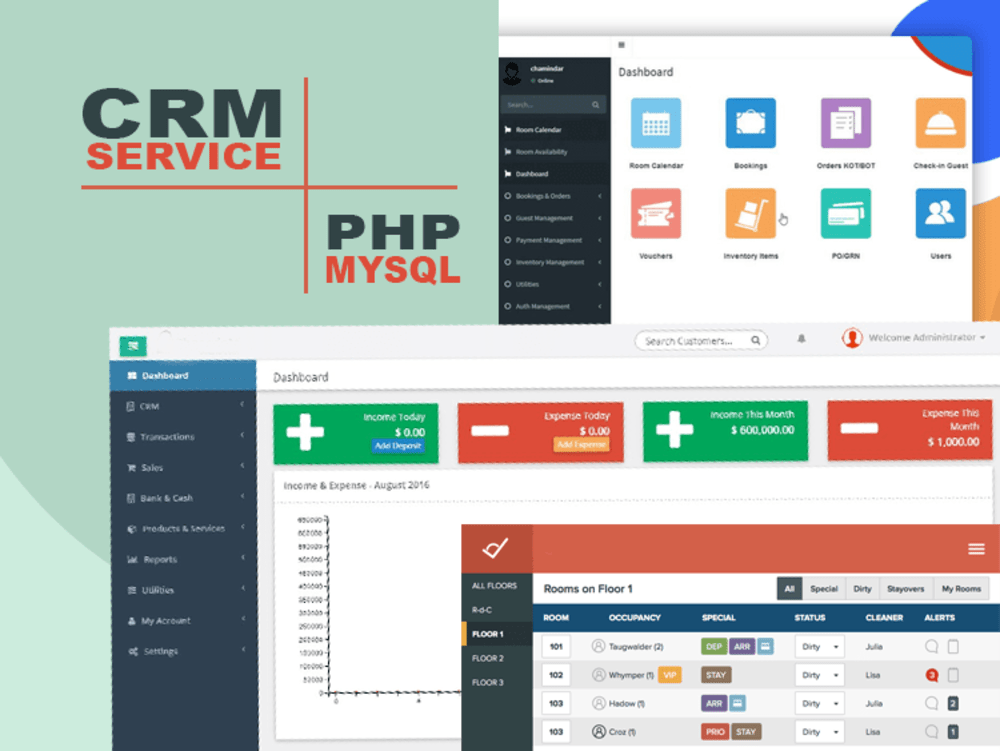Click magnifier icon in dark sidebar search

click(596, 105)
